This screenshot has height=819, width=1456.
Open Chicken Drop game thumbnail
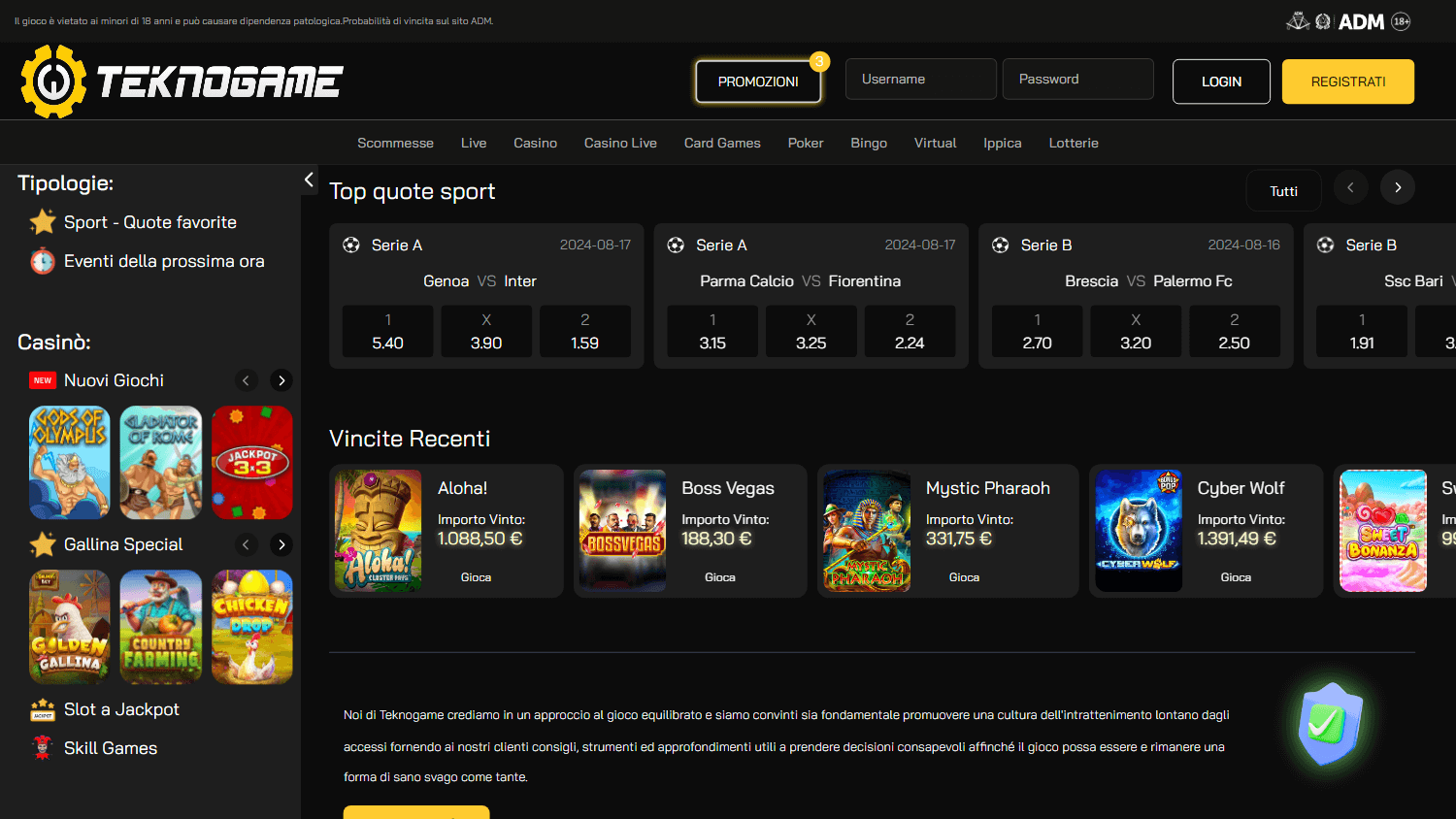pyautogui.click(x=252, y=627)
